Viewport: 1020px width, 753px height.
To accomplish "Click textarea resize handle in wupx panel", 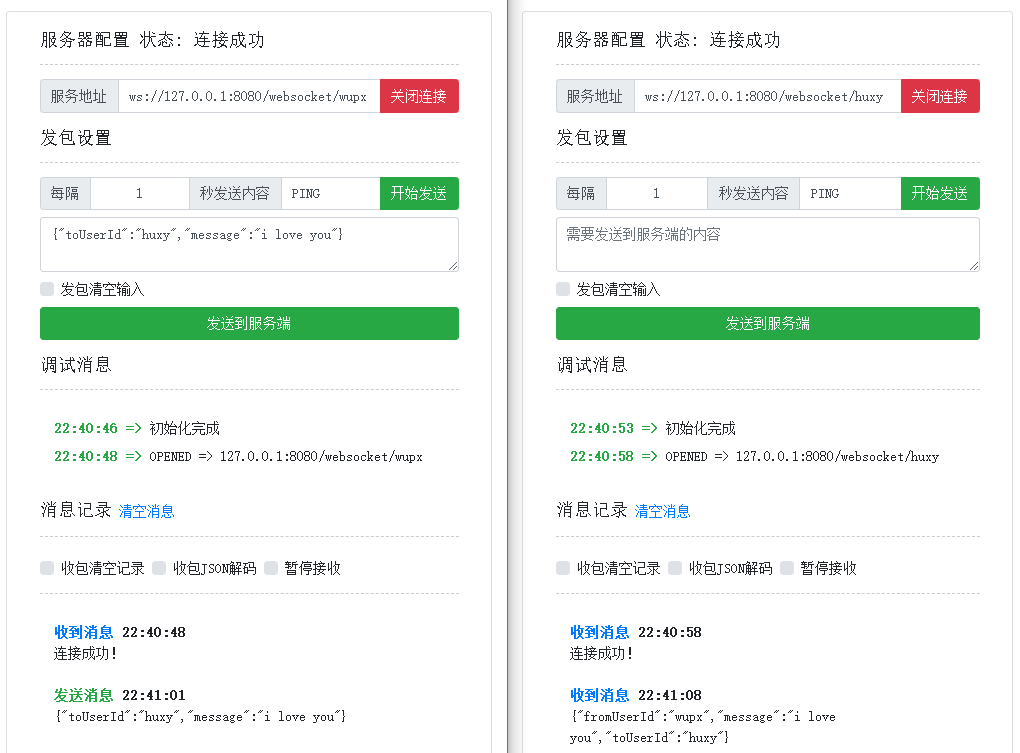I will click(453, 266).
